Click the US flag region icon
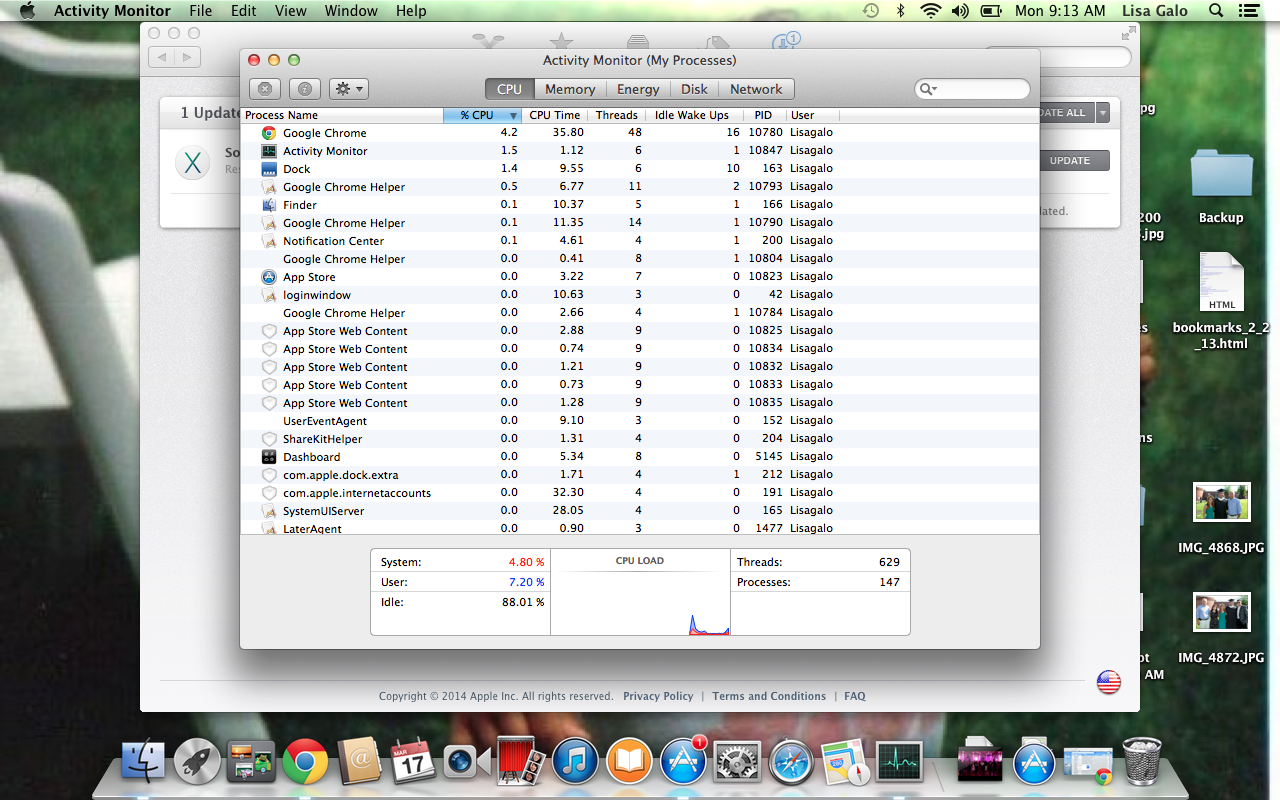The height and width of the screenshot is (800, 1280). tap(1109, 682)
